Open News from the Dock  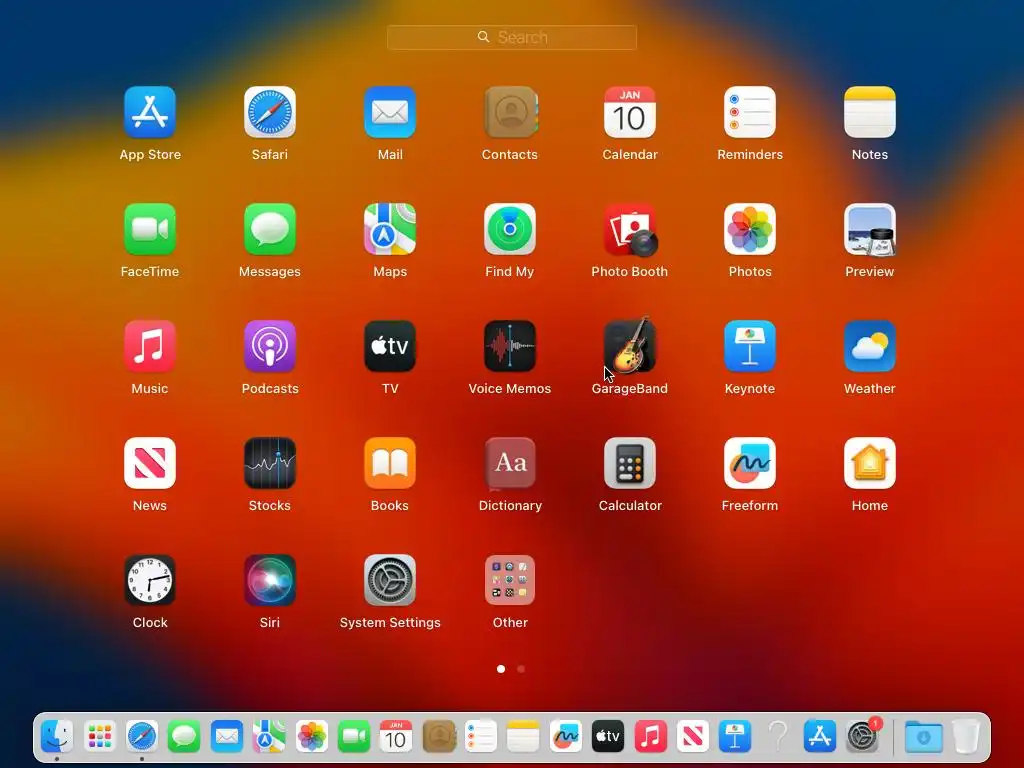coord(692,737)
